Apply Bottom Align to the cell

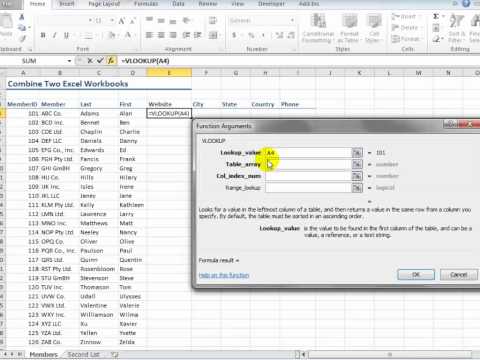[173, 21]
